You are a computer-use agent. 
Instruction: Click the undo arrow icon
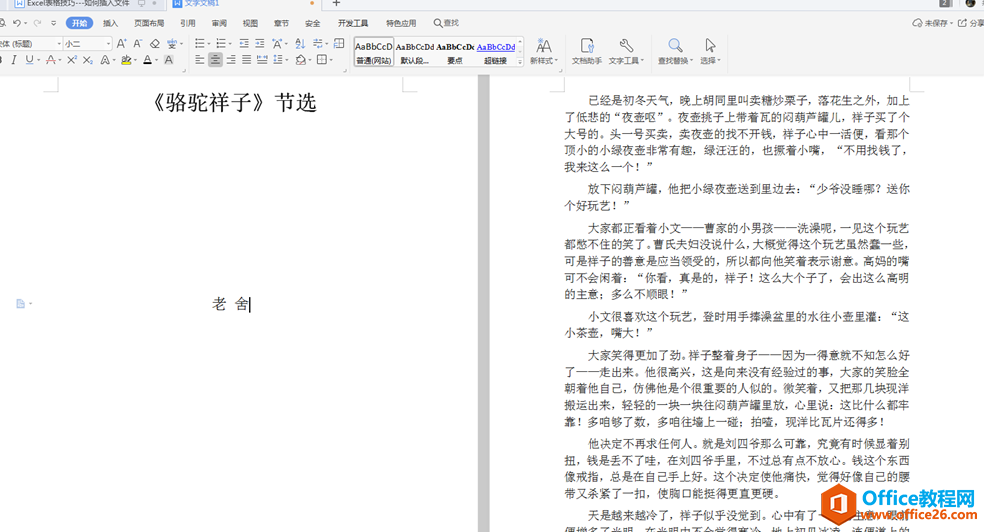point(17,23)
